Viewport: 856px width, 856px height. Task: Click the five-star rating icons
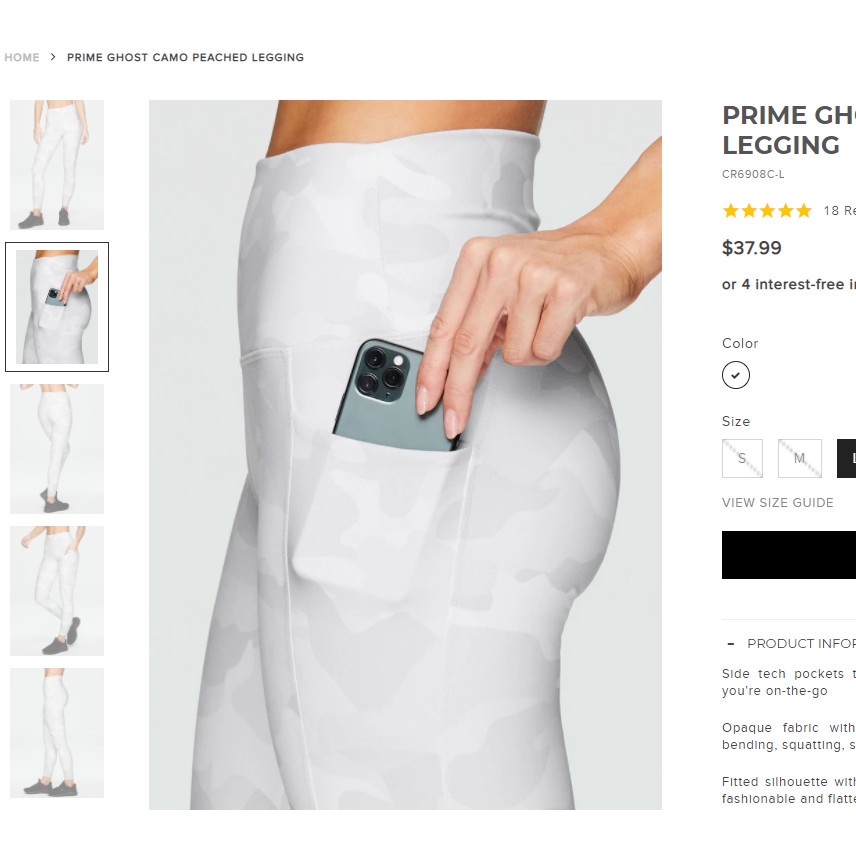[x=767, y=211]
